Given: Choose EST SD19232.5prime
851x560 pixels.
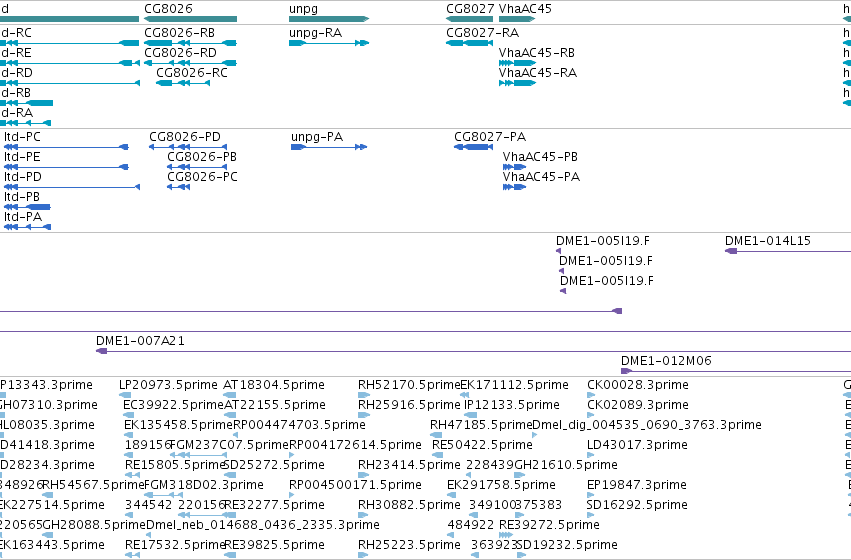Looking at the screenshot, I should point(567,545).
